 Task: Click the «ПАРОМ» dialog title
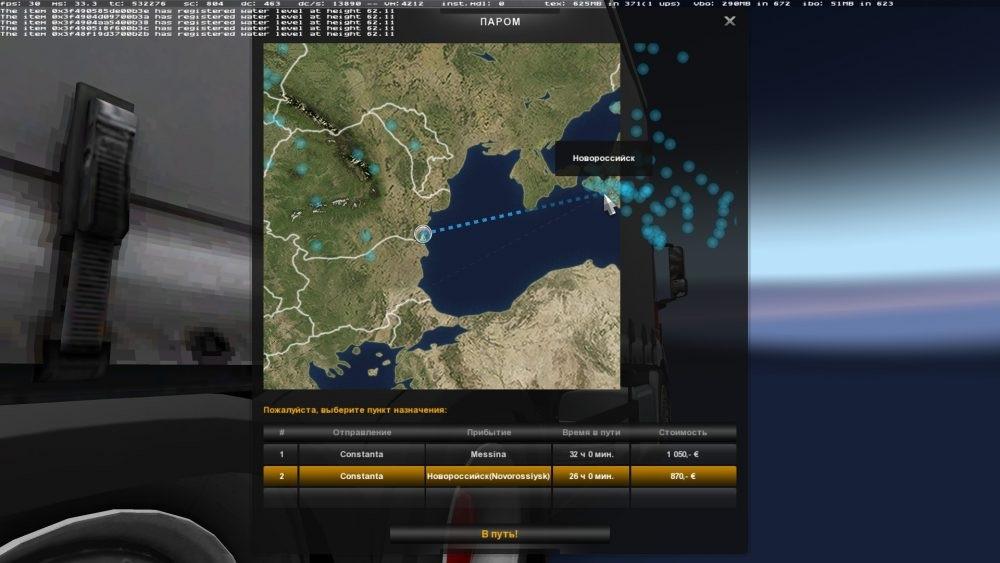[x=500, y=22]
